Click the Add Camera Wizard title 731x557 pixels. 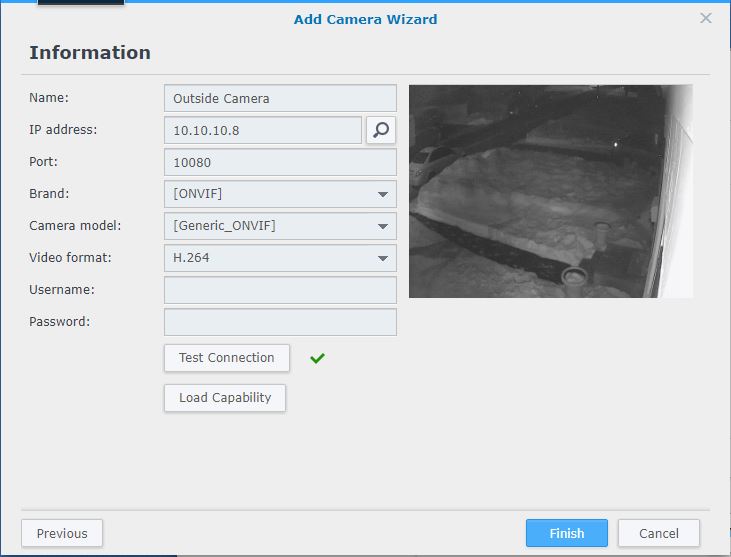click(x=366, y=19)
